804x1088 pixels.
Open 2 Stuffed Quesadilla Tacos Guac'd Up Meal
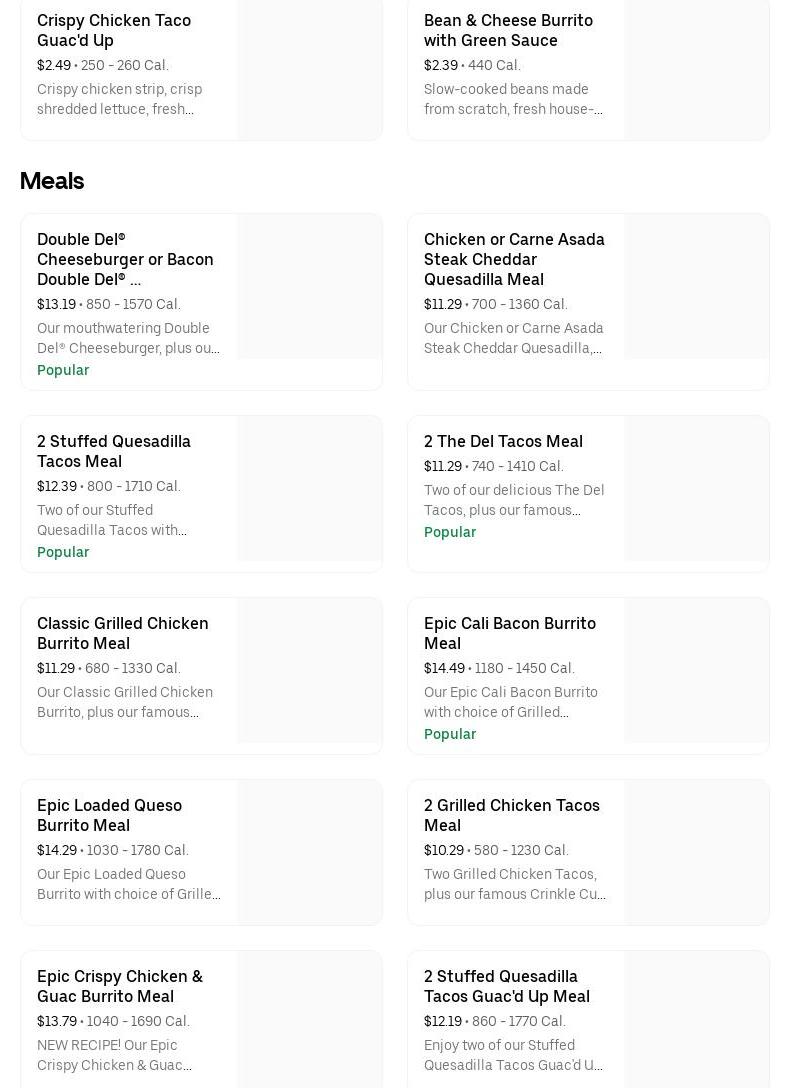(x=507, y=986)
